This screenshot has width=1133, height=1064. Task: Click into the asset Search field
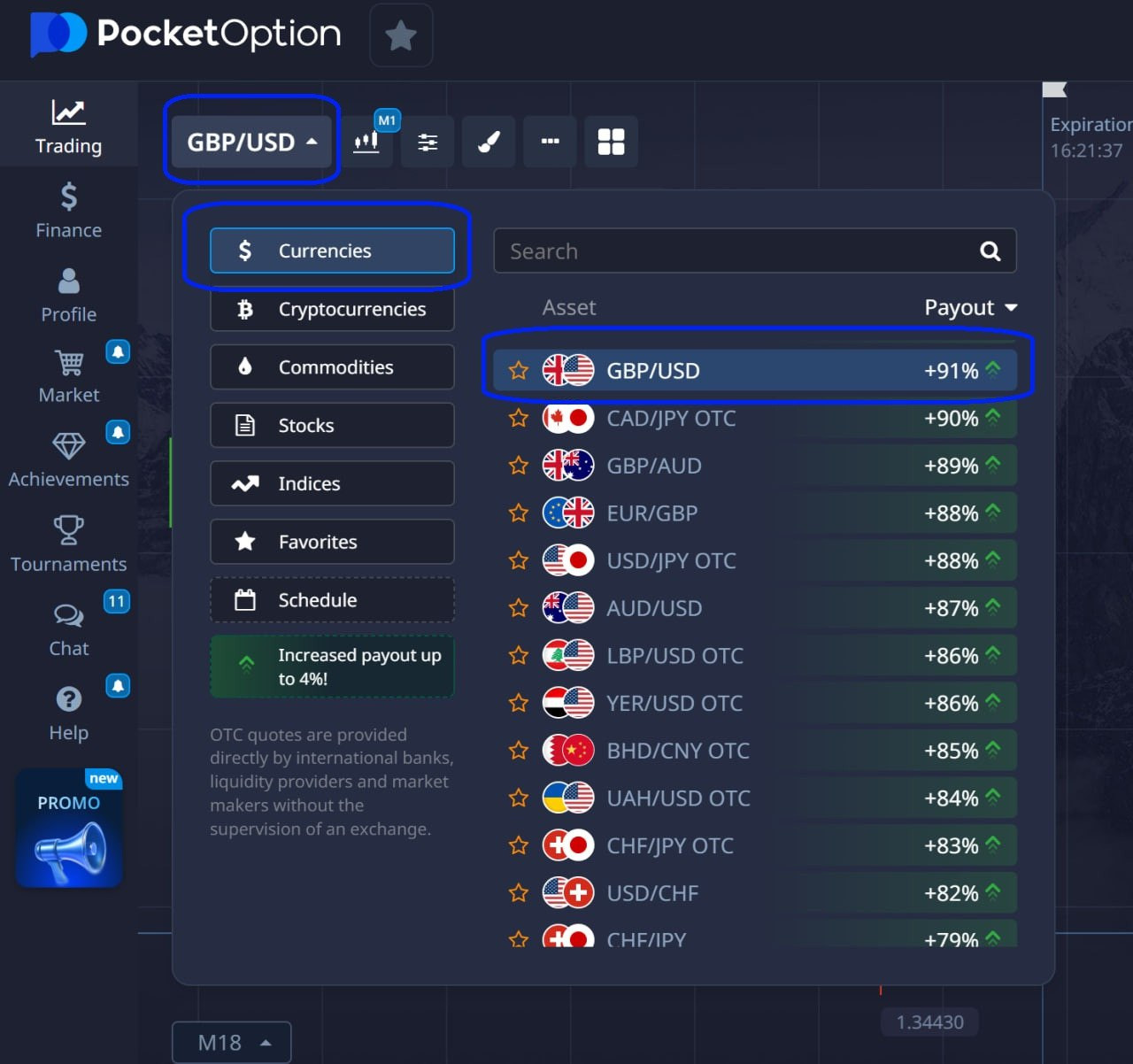(755, 251)
